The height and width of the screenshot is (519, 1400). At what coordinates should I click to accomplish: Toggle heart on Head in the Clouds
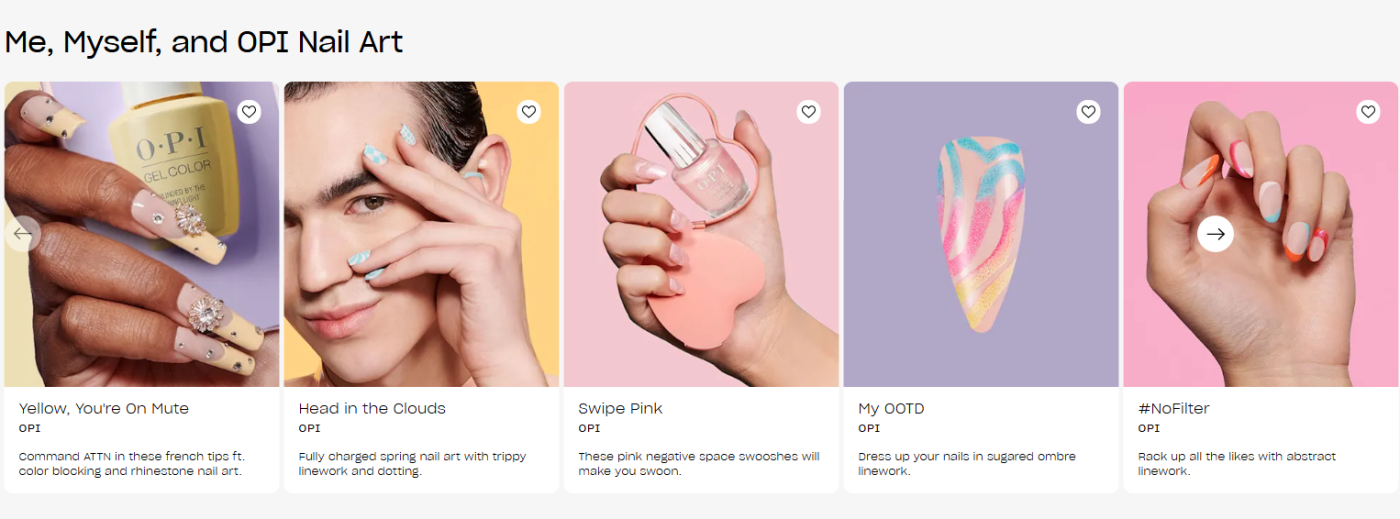pos(529,112)
